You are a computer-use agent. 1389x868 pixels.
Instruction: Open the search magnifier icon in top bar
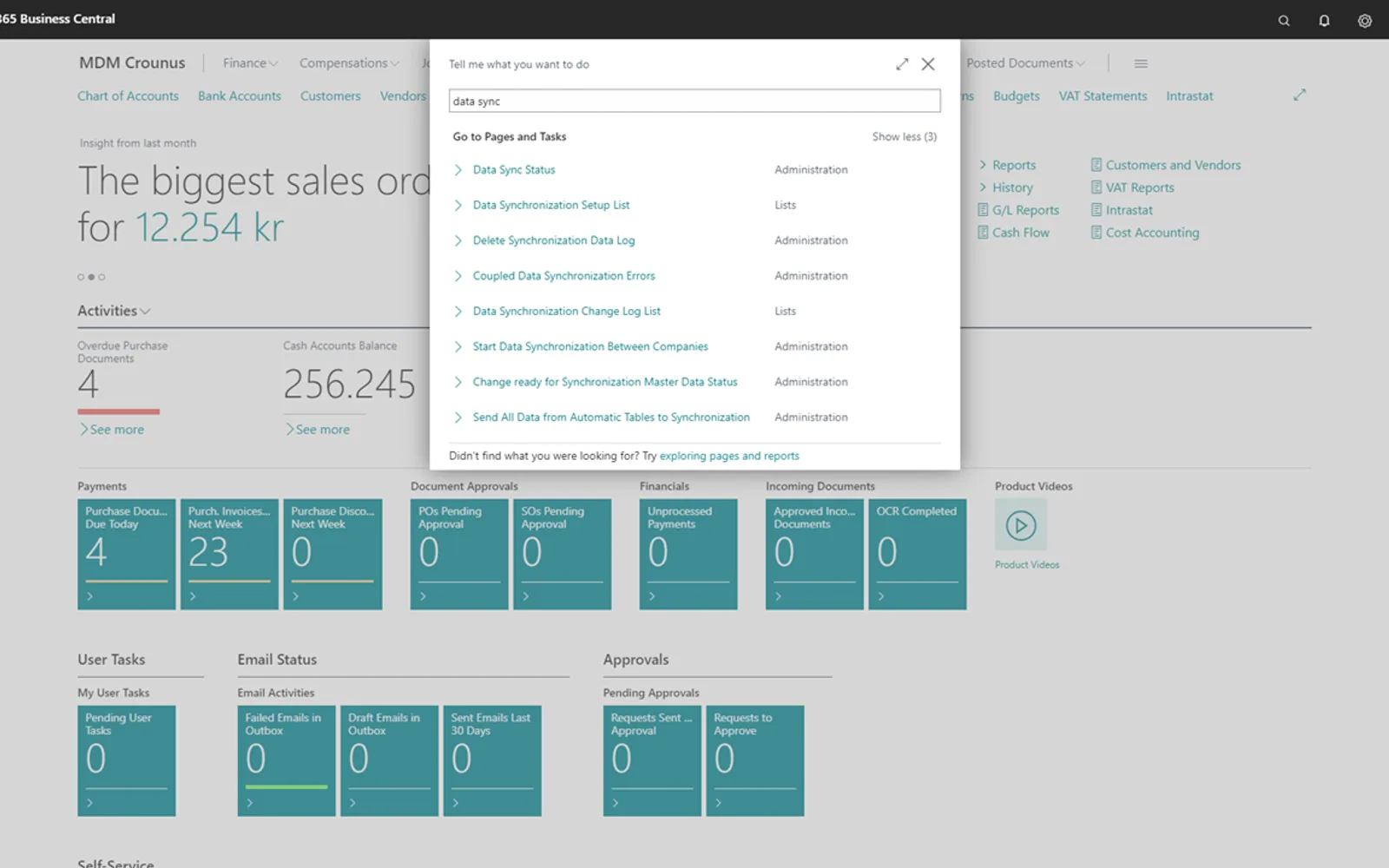(x=1284, y=21)
